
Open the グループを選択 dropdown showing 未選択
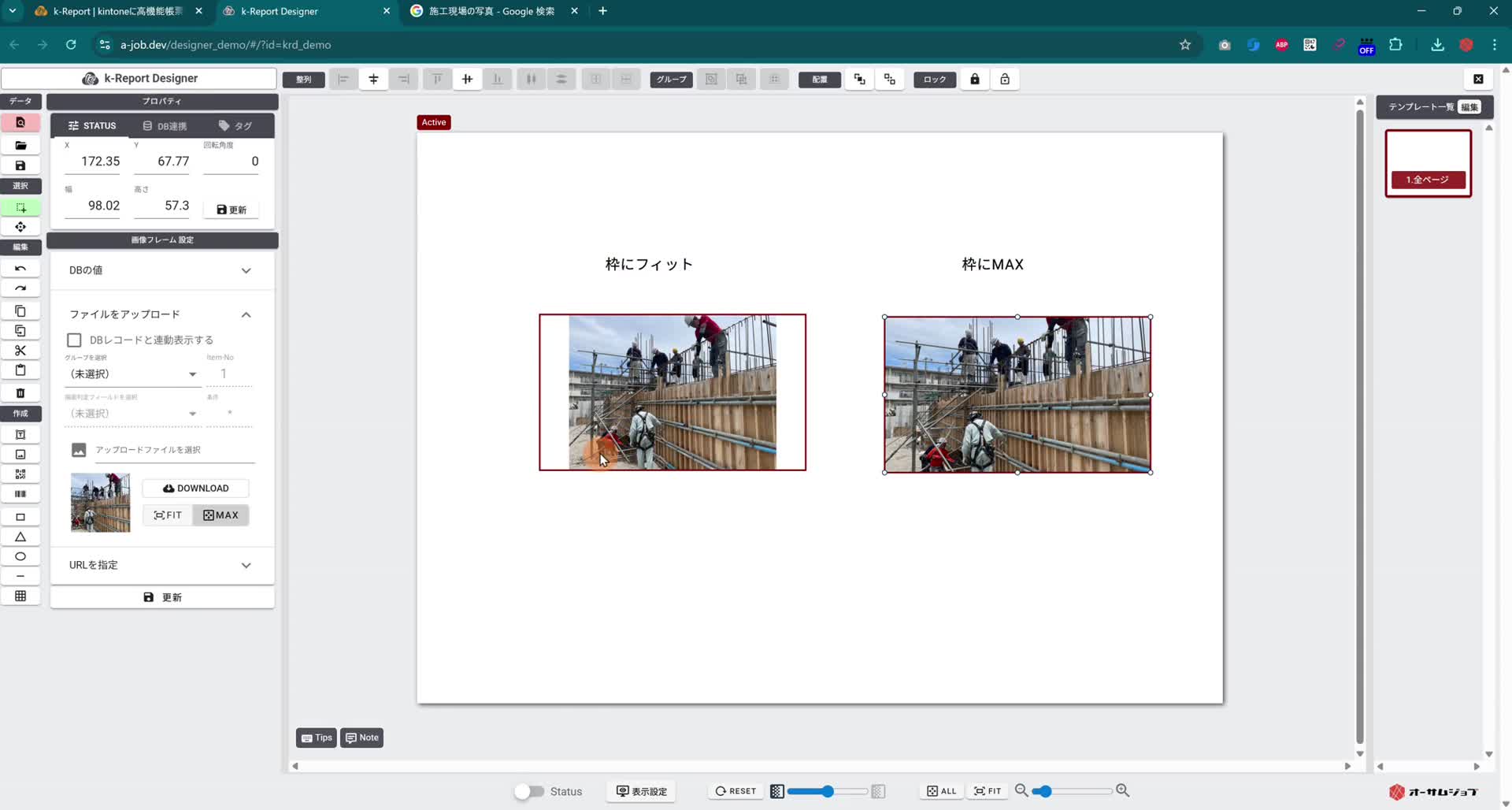[x=132, y=373]
